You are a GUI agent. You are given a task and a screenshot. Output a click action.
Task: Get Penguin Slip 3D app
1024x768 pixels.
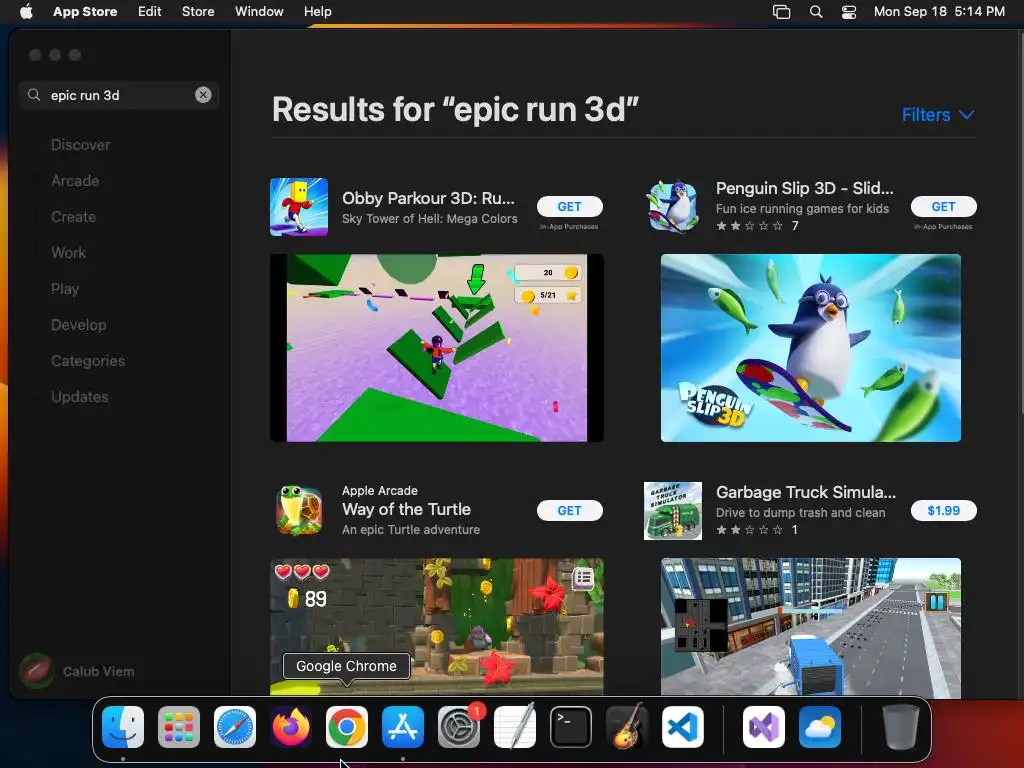pos(944,206)
